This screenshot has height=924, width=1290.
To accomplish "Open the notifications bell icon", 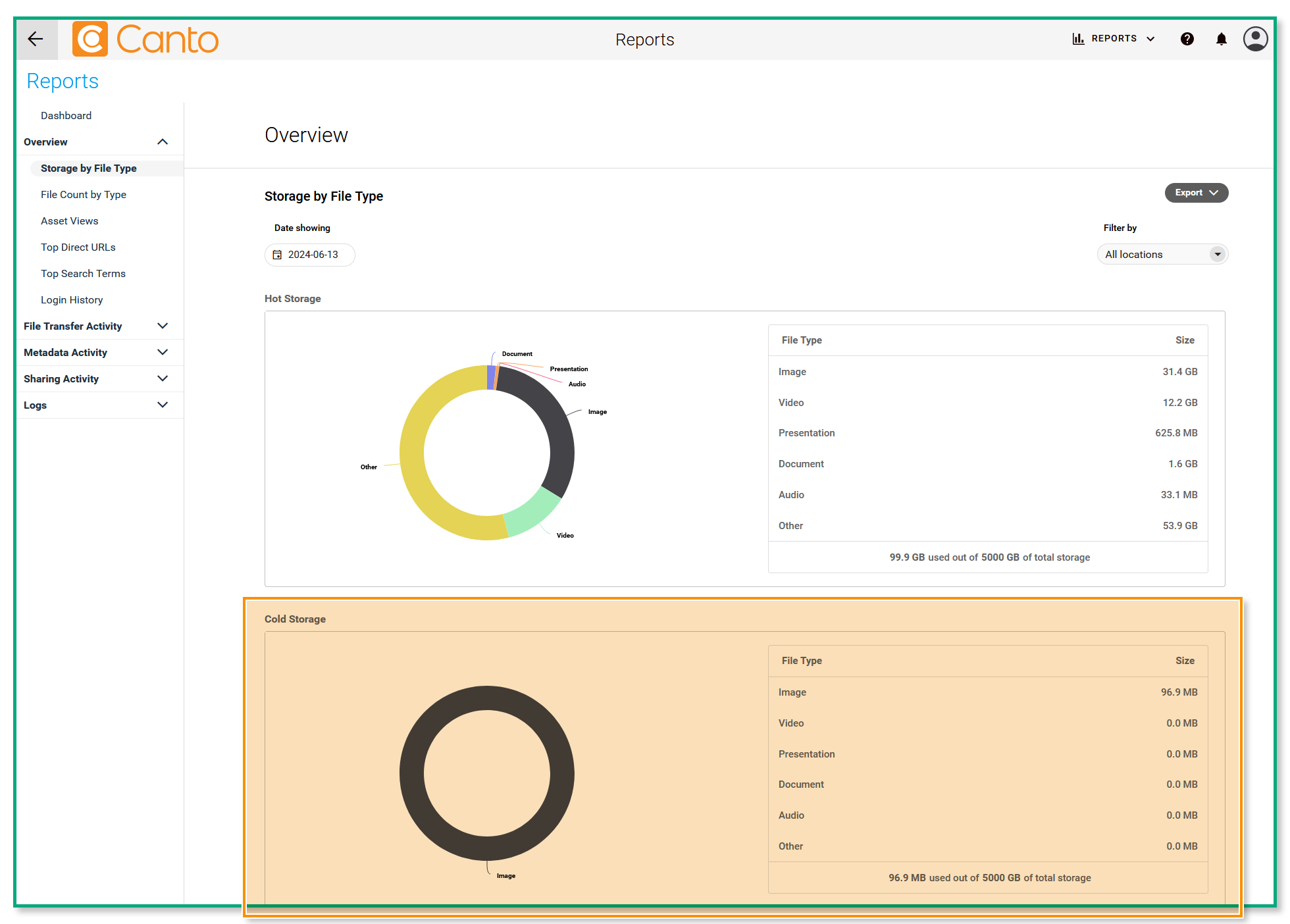I will (1221, 39).
